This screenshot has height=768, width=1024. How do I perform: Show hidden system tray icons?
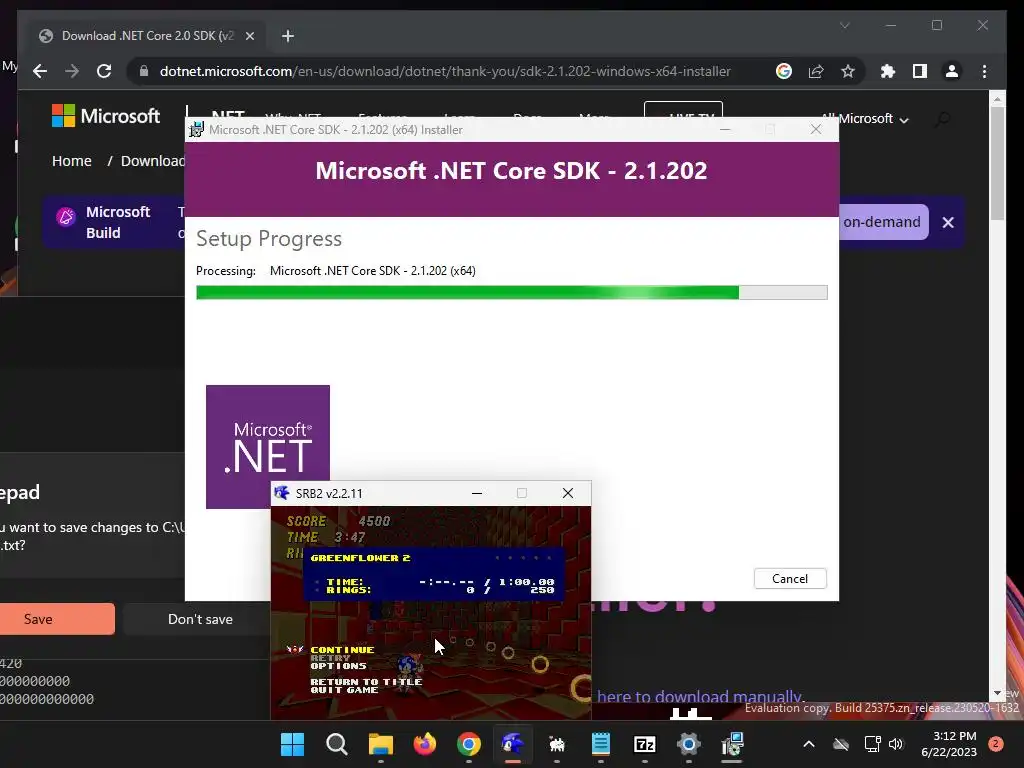pyautogui.click(x=808, y=744)
